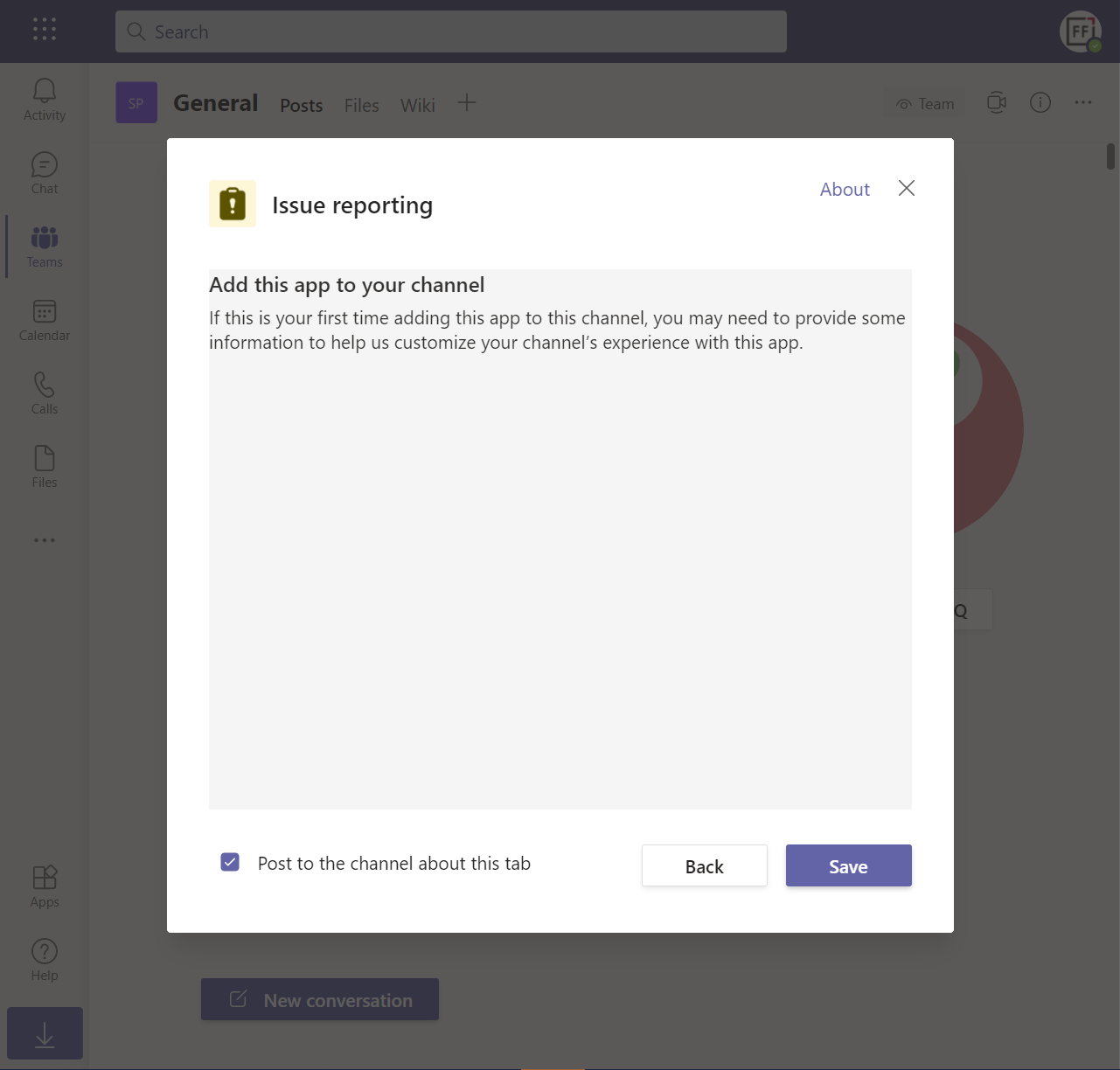1120x1070 pixels.
Task: Switch to the Posts tab
Action: click(302, 105)
